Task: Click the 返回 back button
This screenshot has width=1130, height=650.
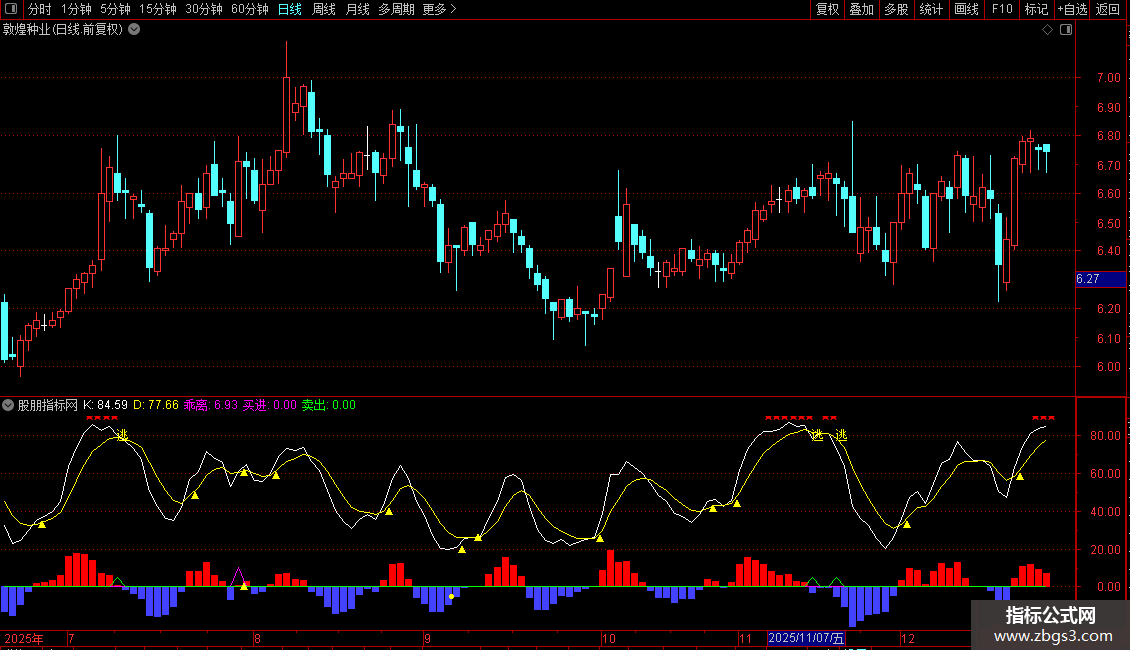Action: tap(1108, 9)
